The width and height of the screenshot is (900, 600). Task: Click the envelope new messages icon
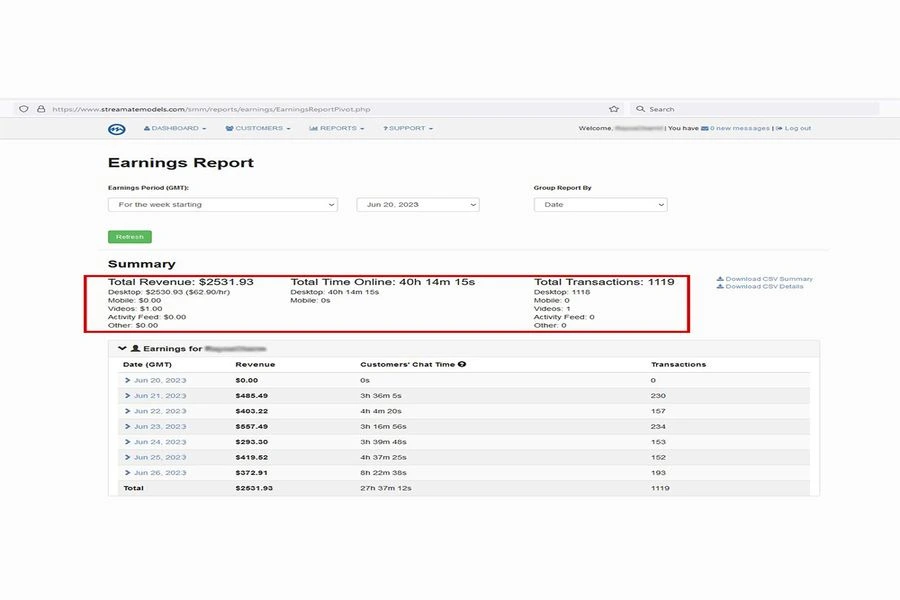click(x=704, y=129)
